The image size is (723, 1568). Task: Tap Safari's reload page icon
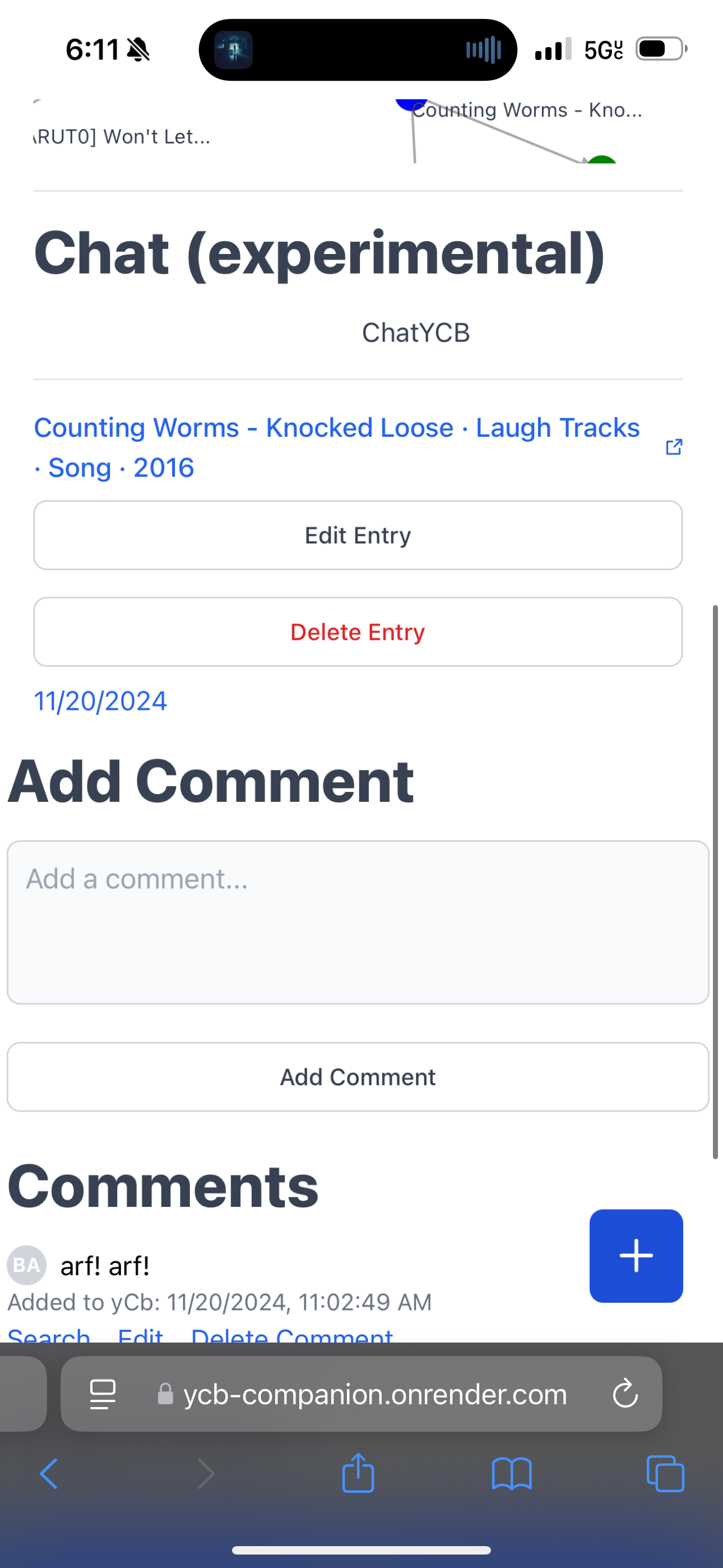click(x=625, y=1393)
